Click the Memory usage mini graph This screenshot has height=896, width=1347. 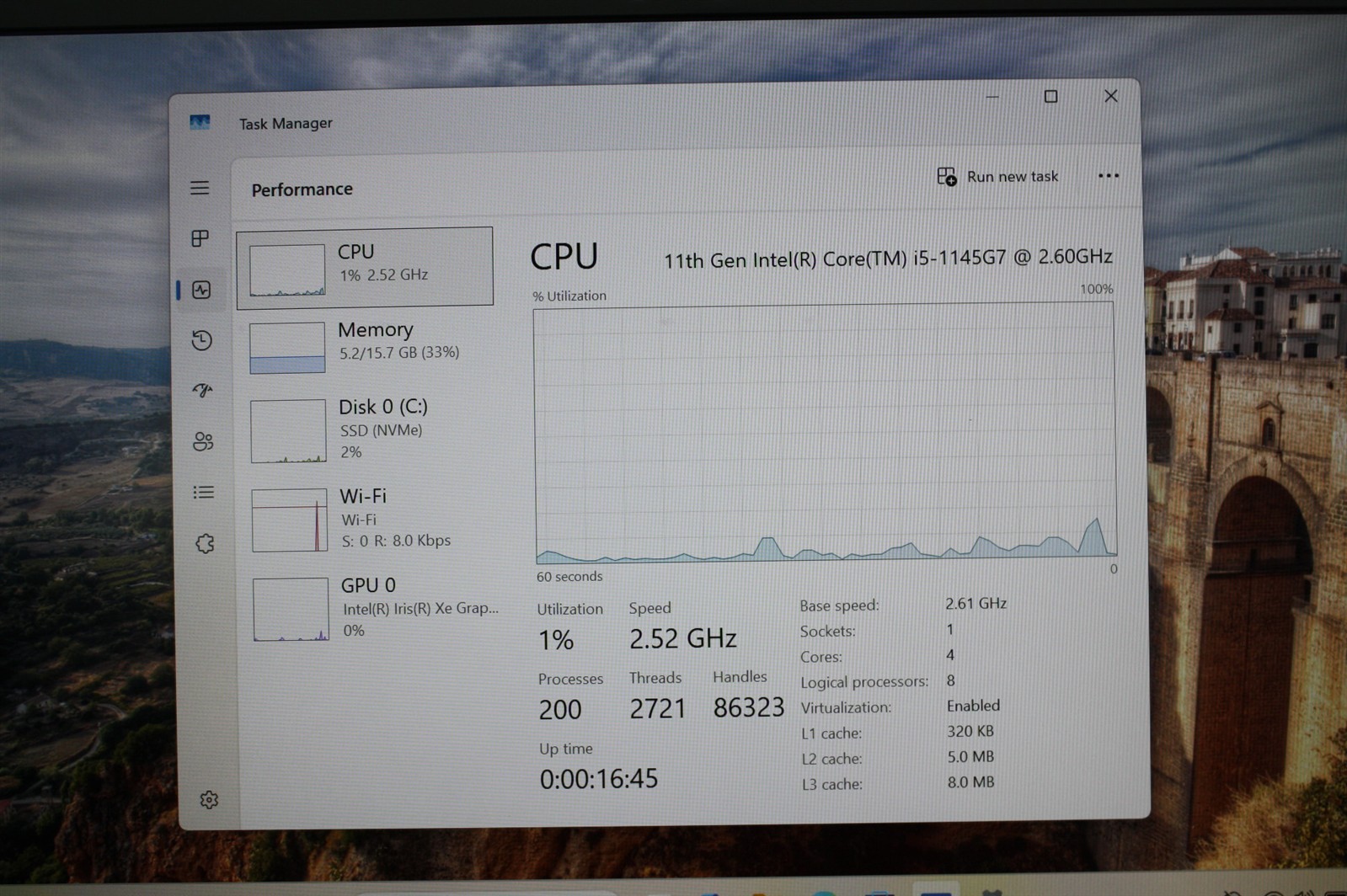[287, 348]
